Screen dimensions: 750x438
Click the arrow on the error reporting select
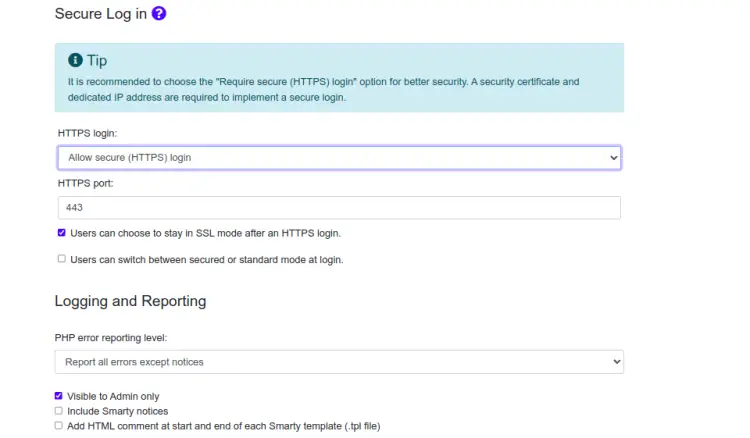[614, 361]
